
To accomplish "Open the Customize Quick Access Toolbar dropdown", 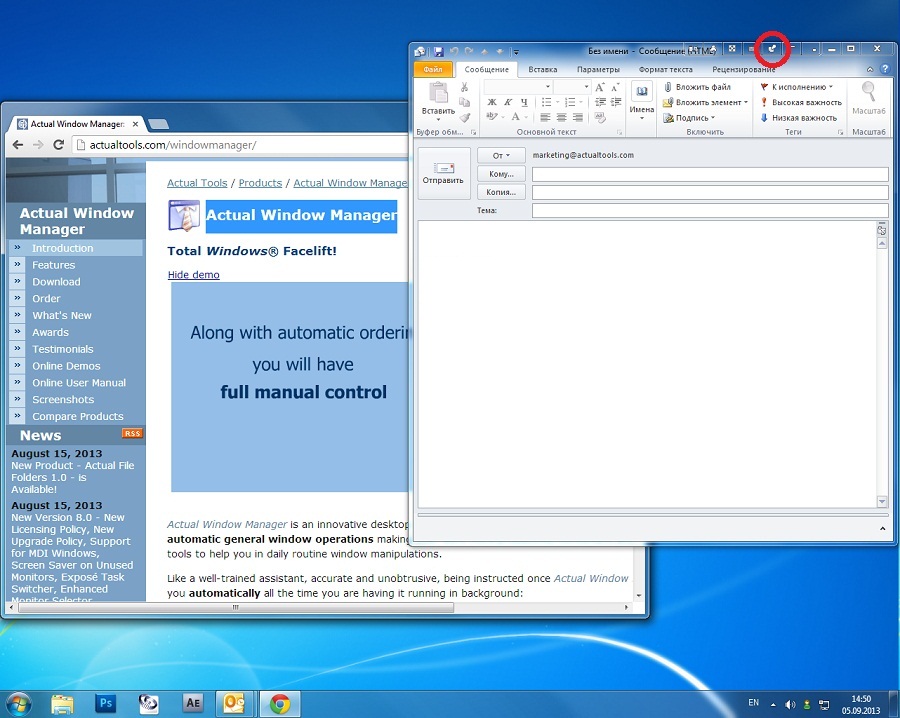I will click(x=516, y=52).
